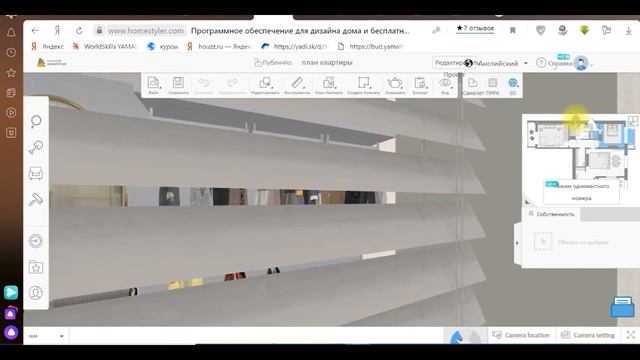640x360 pixels.
Task: Switch to the 2D plane view
Action: pos(472,85)
